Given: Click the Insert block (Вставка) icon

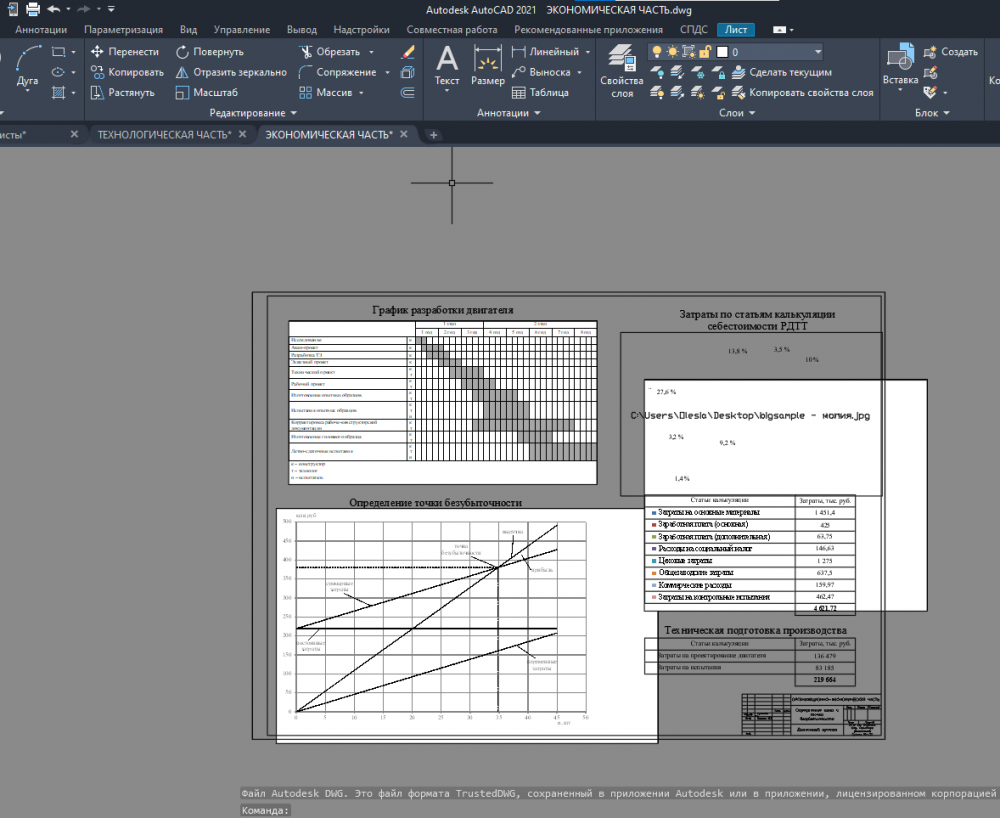Looking at the screenshot, I should [901, 64].
